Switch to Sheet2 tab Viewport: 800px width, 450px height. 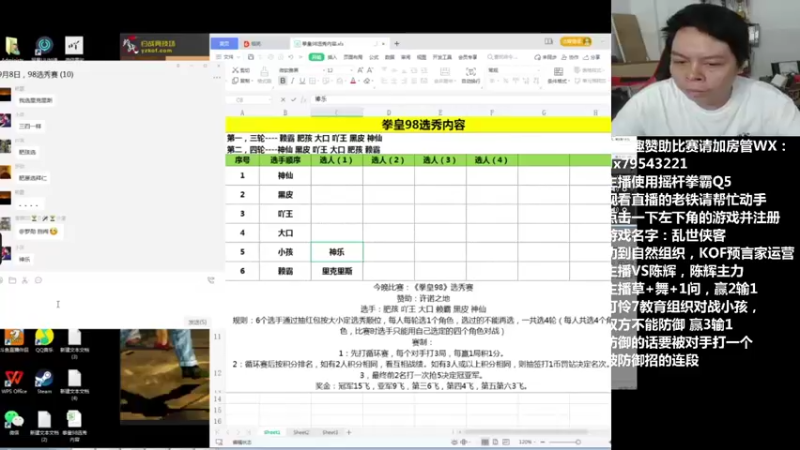pos(301,433)
